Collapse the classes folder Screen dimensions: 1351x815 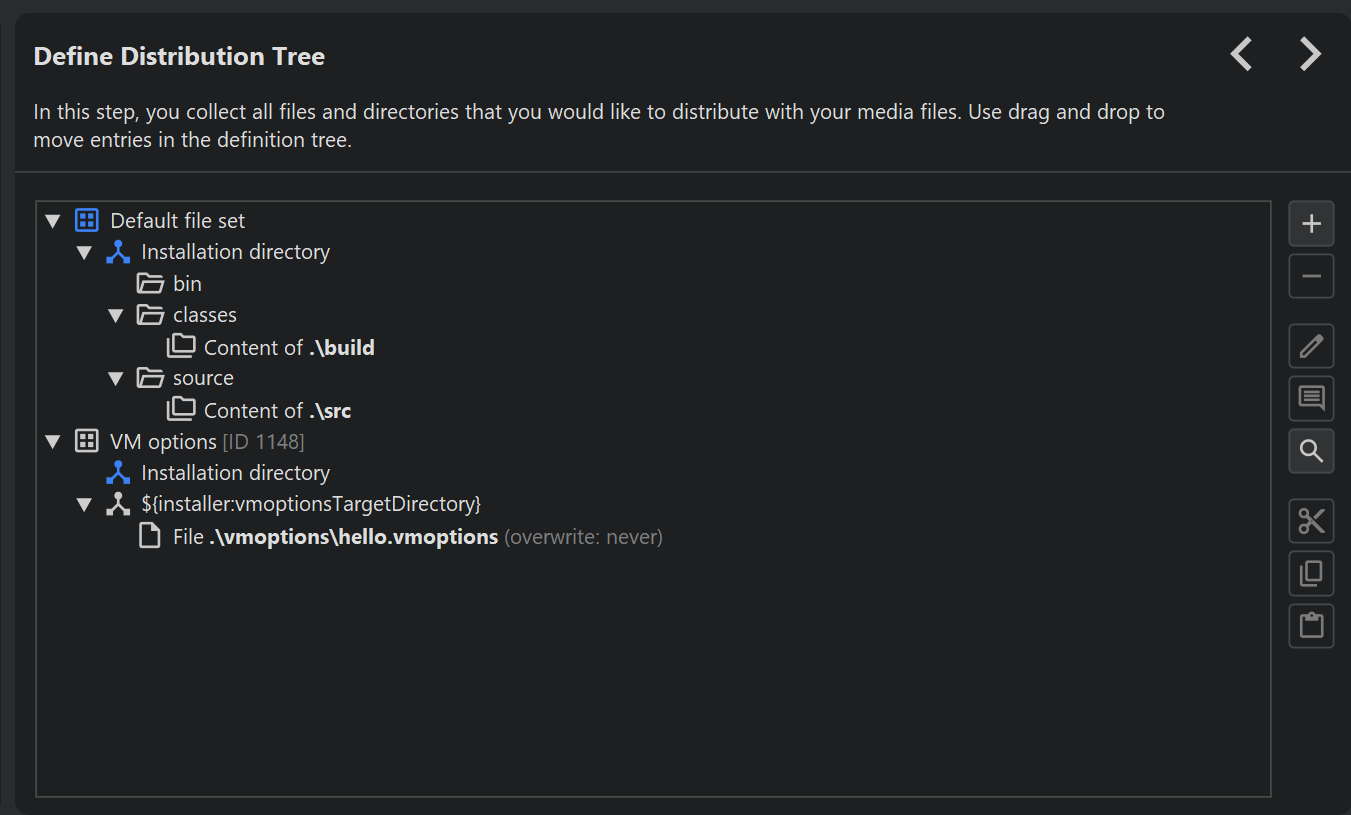point(115,316)
